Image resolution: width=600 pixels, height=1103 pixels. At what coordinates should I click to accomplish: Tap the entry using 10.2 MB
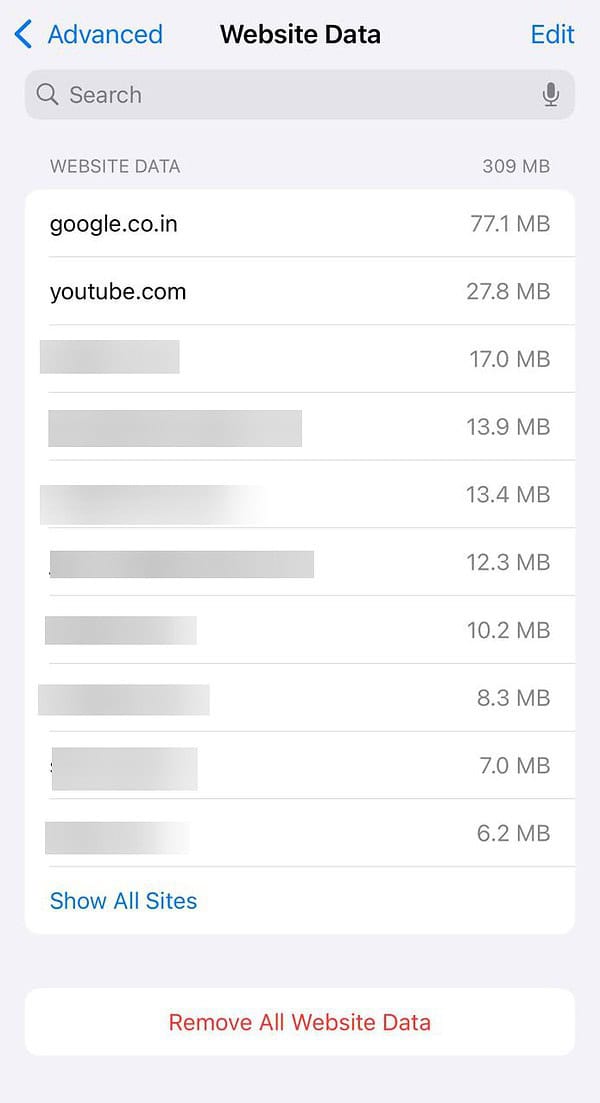[300, 630]
